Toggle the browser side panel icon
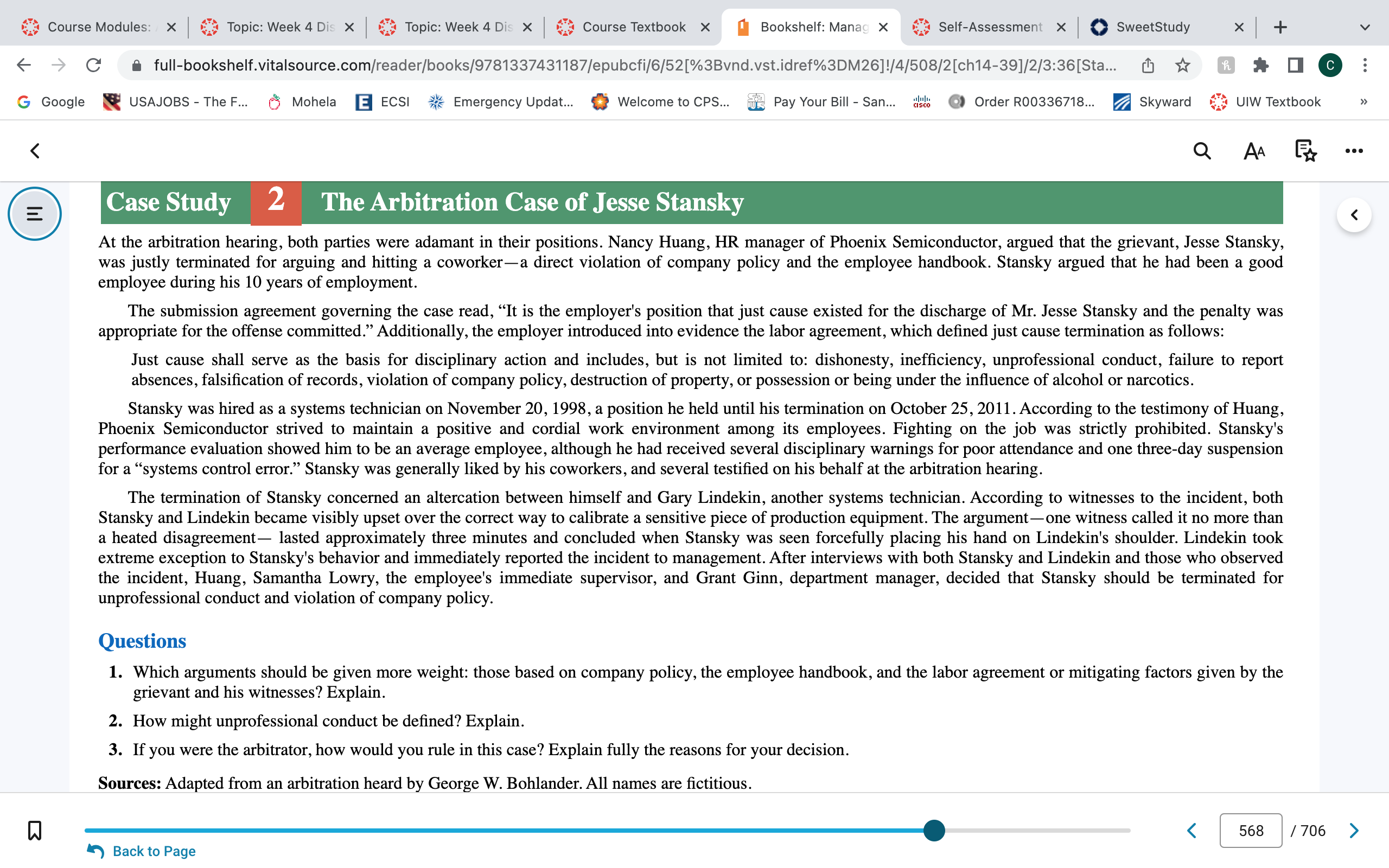 click(1295, 65)
